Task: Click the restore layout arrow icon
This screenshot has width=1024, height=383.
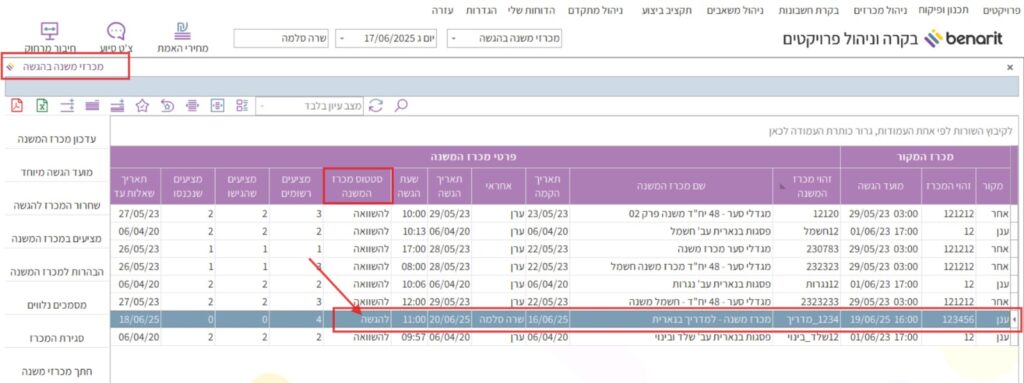Action: 168,105
